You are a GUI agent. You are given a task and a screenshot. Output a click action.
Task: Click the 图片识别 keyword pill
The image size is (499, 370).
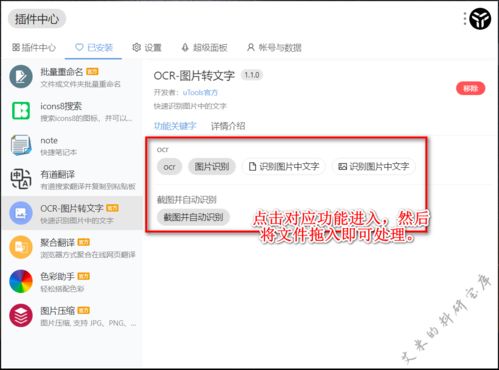(x=212, y=167)
